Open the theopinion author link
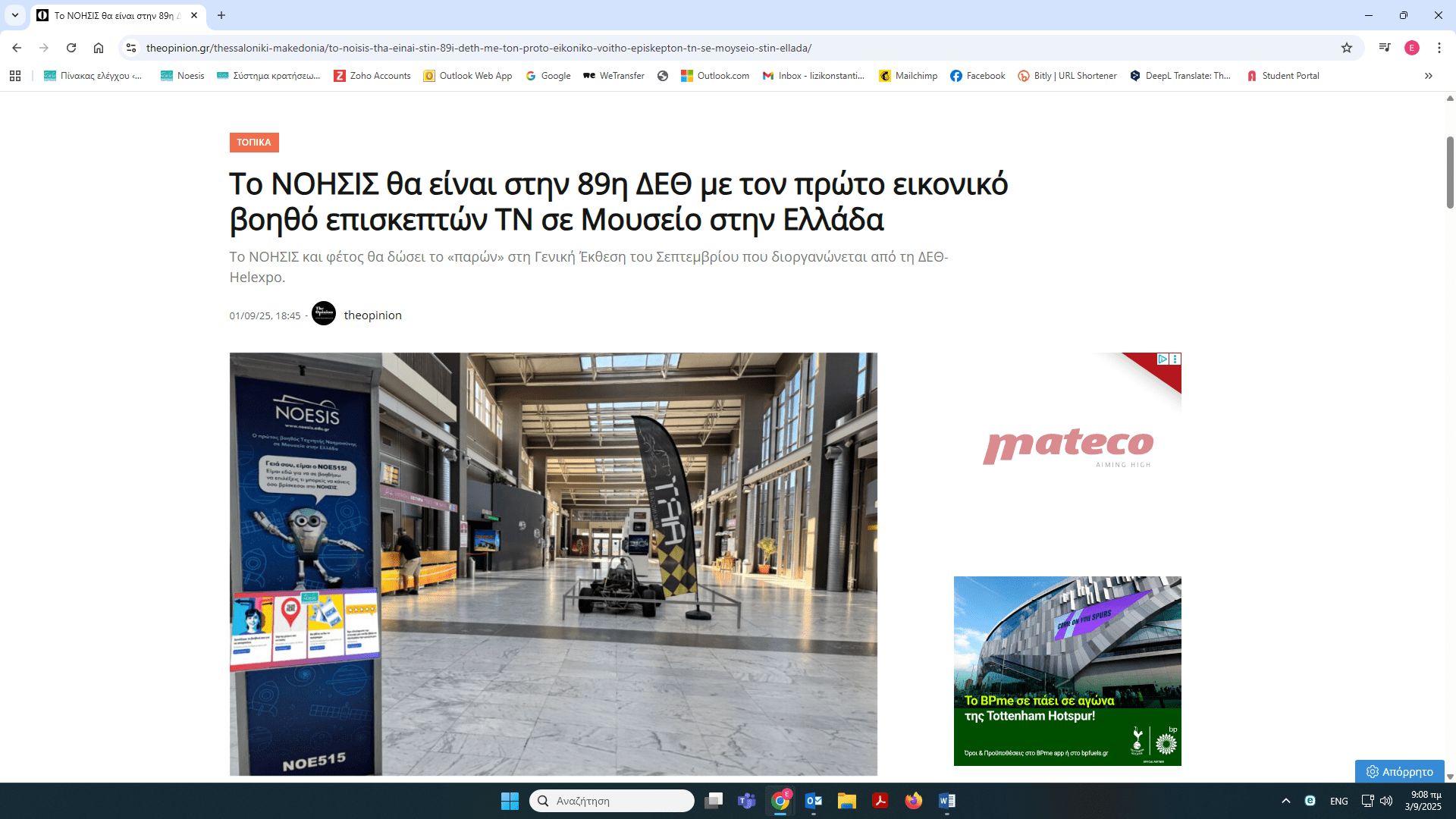Screen dimensions: 1456x819 click(x=372, y=315)
